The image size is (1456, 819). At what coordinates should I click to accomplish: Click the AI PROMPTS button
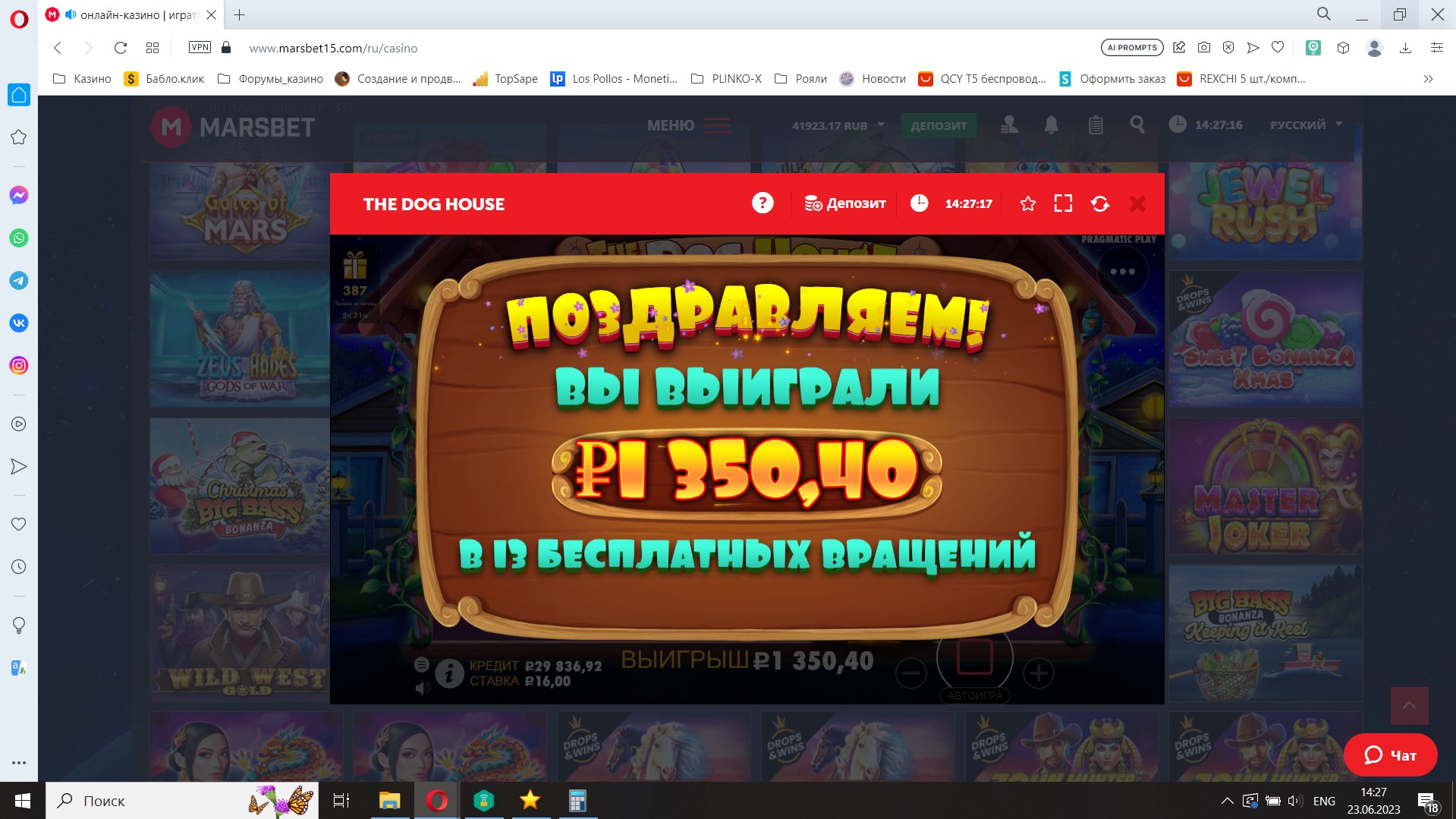1132,48
